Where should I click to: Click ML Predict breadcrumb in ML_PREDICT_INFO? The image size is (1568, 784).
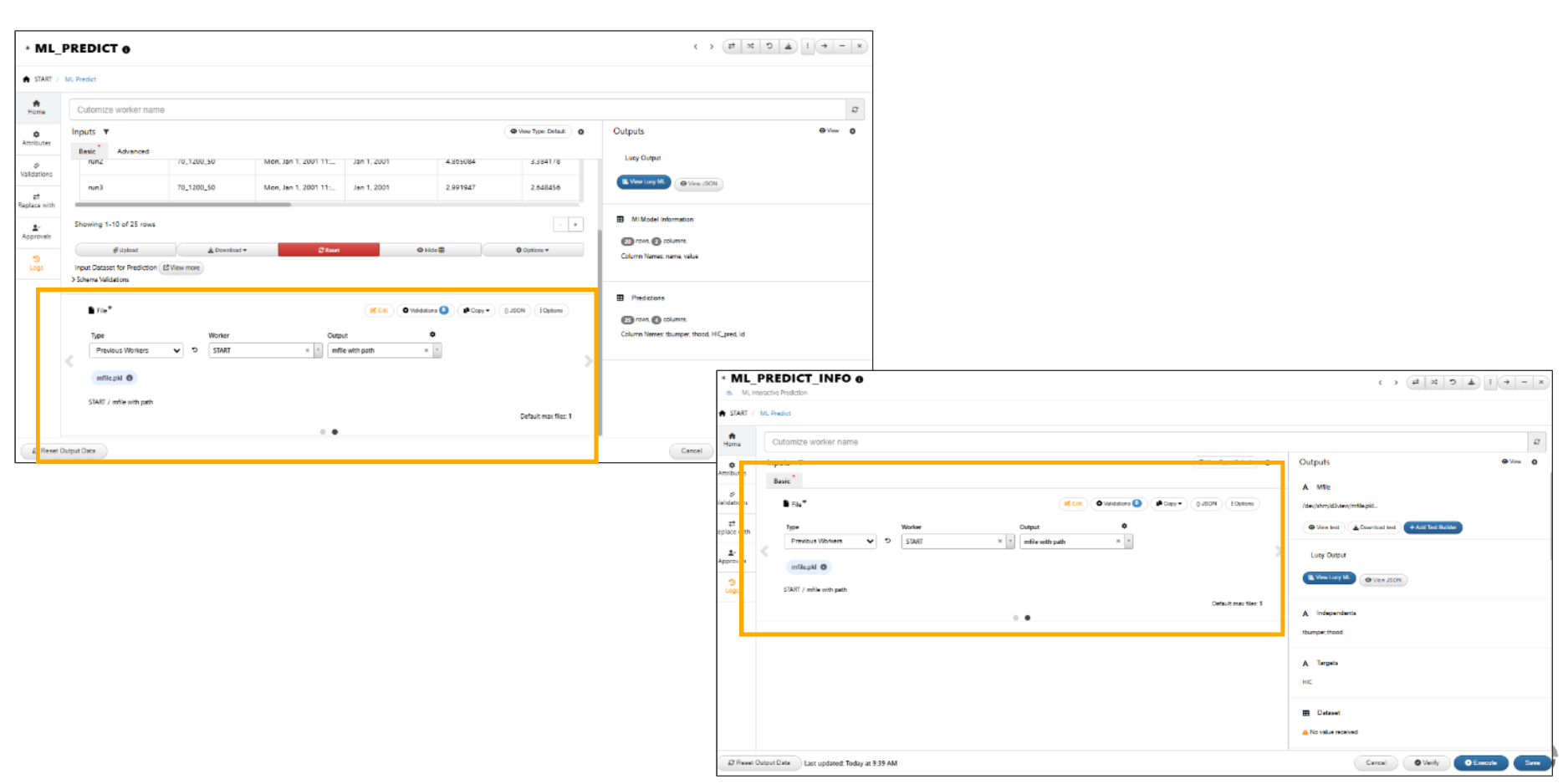[x=775, y=413]
